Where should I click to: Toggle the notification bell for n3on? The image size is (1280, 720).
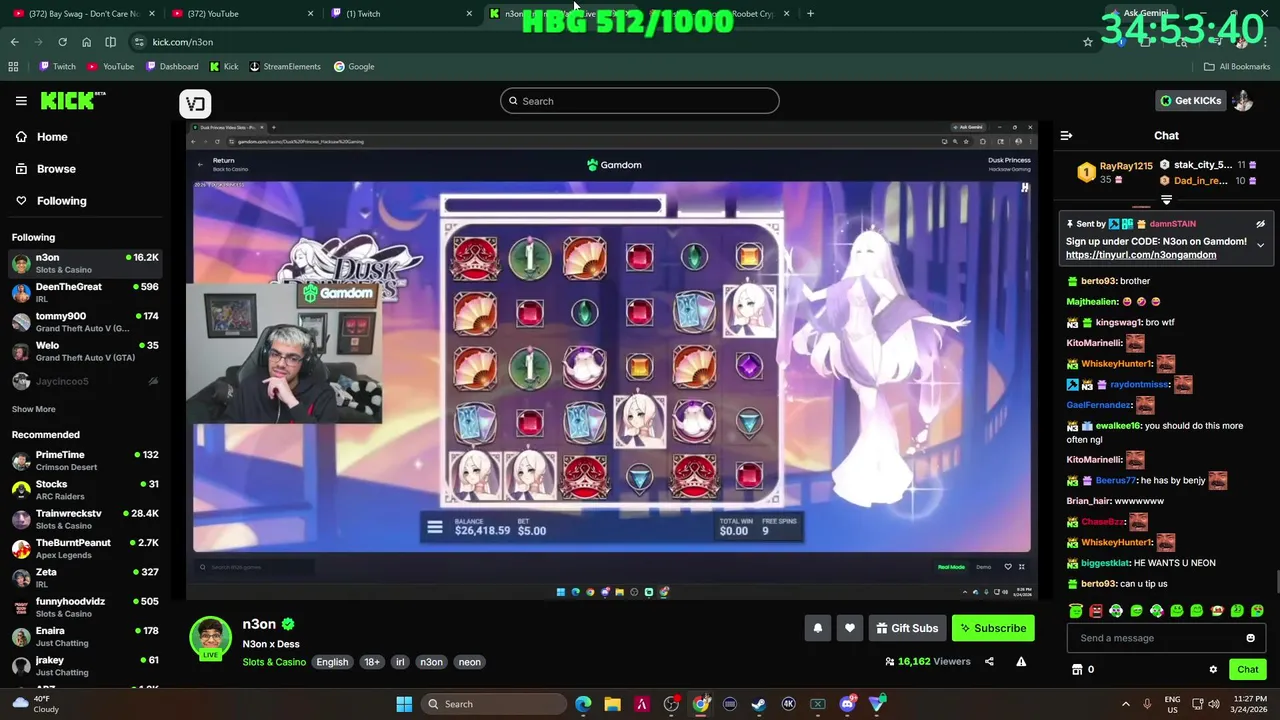pyautogui.click(x=817, y=628)
